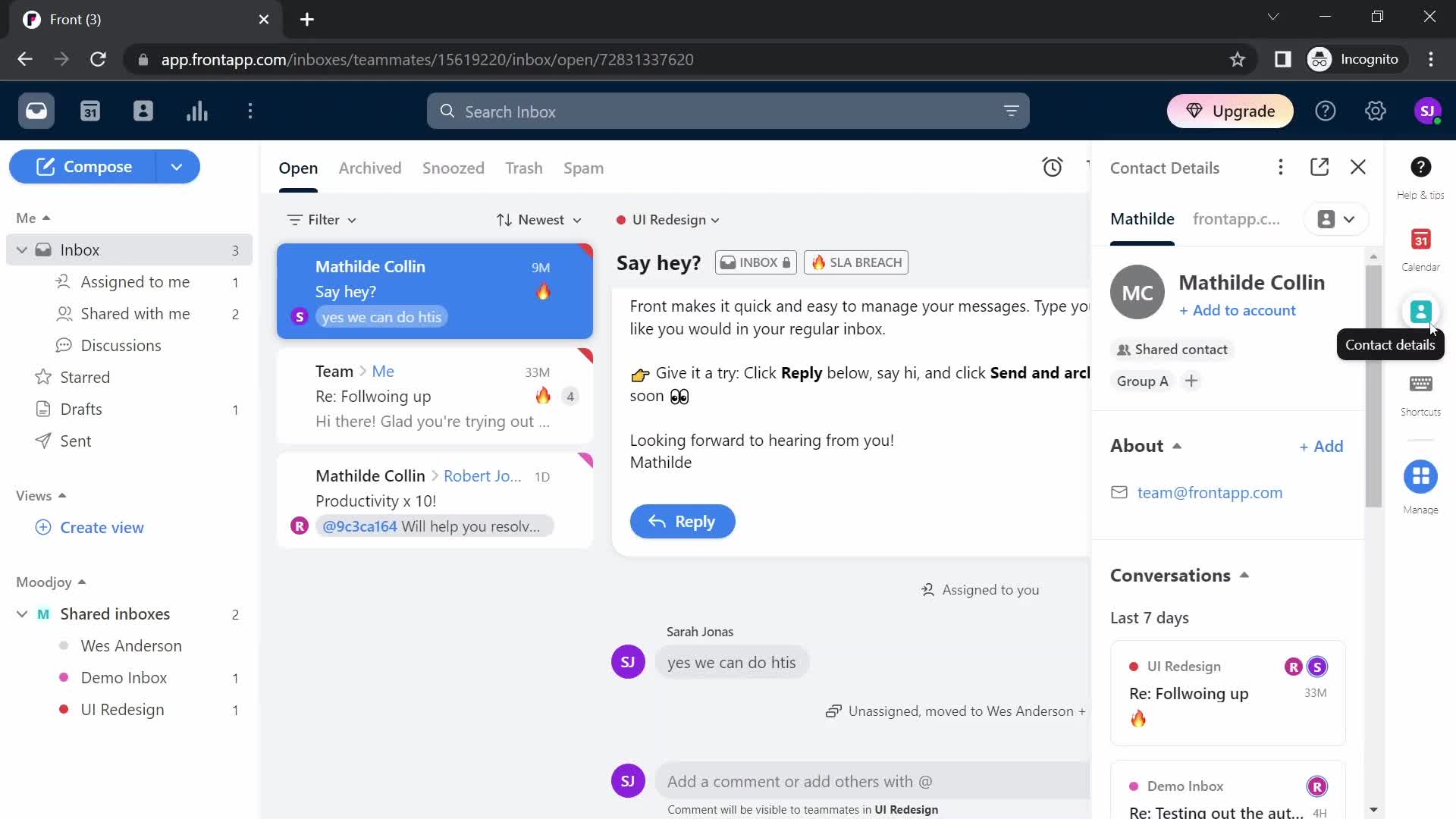The height and width of the screenshot is (819, 1456).
Task: Click Add to account link
Action: point(1238,310)
